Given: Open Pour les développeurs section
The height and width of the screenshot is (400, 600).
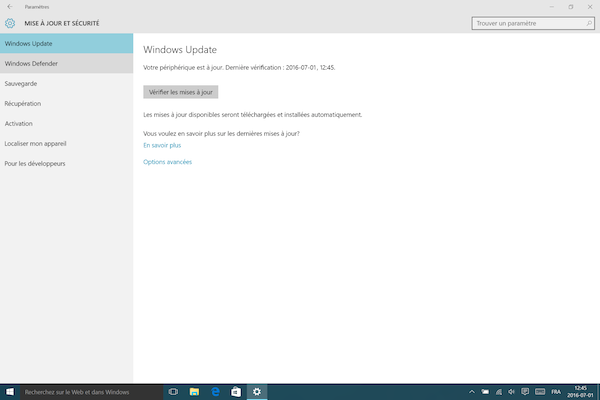Looking at the screenshot, I should point(67,163).
